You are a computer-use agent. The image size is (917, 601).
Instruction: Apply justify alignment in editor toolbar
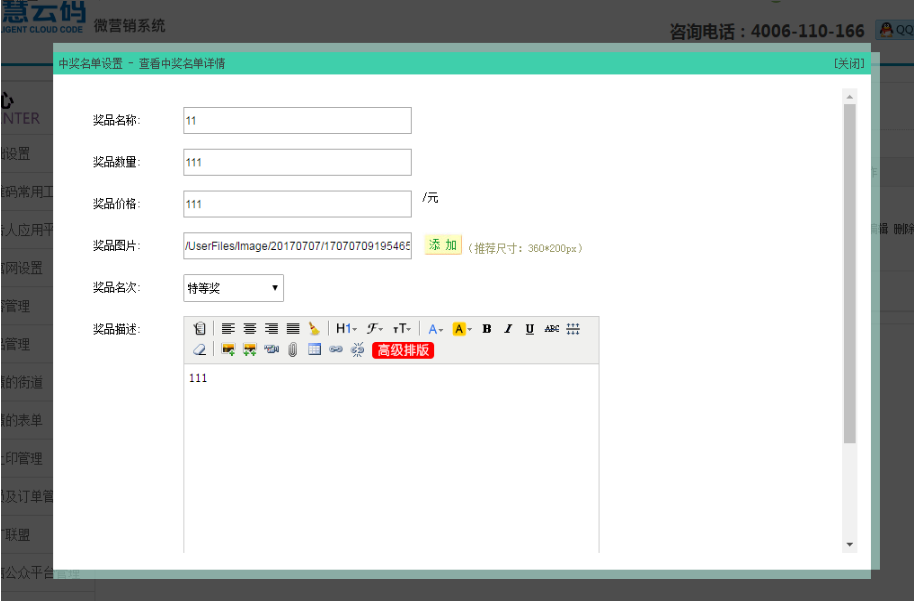point(293,328)
